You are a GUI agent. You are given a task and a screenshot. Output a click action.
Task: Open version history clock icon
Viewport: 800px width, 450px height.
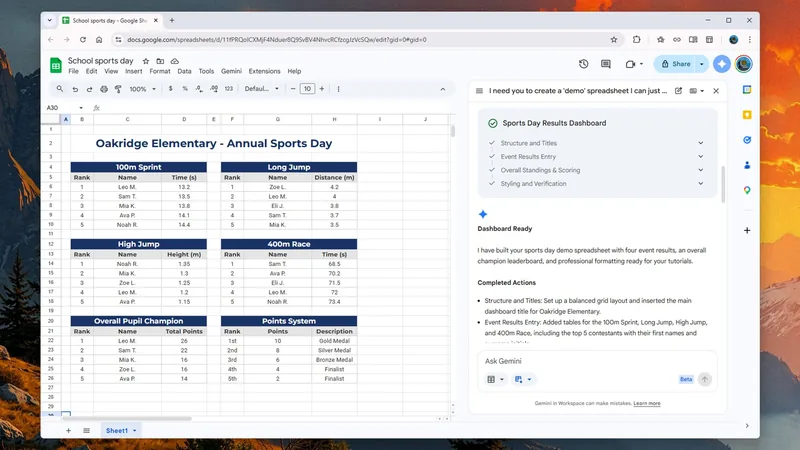tap(584, 64)
